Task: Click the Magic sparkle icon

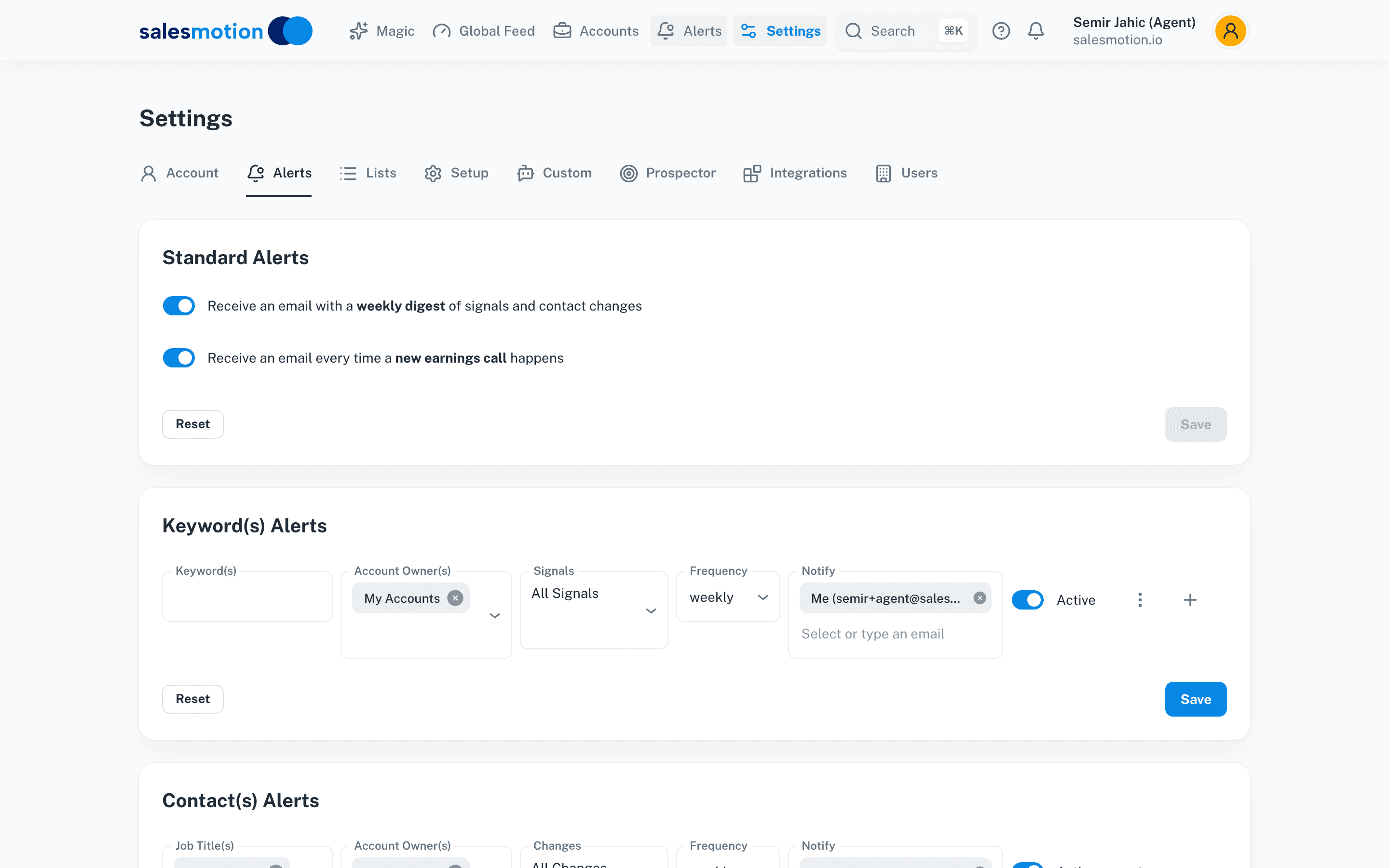Action: click(x=359, y=31)
